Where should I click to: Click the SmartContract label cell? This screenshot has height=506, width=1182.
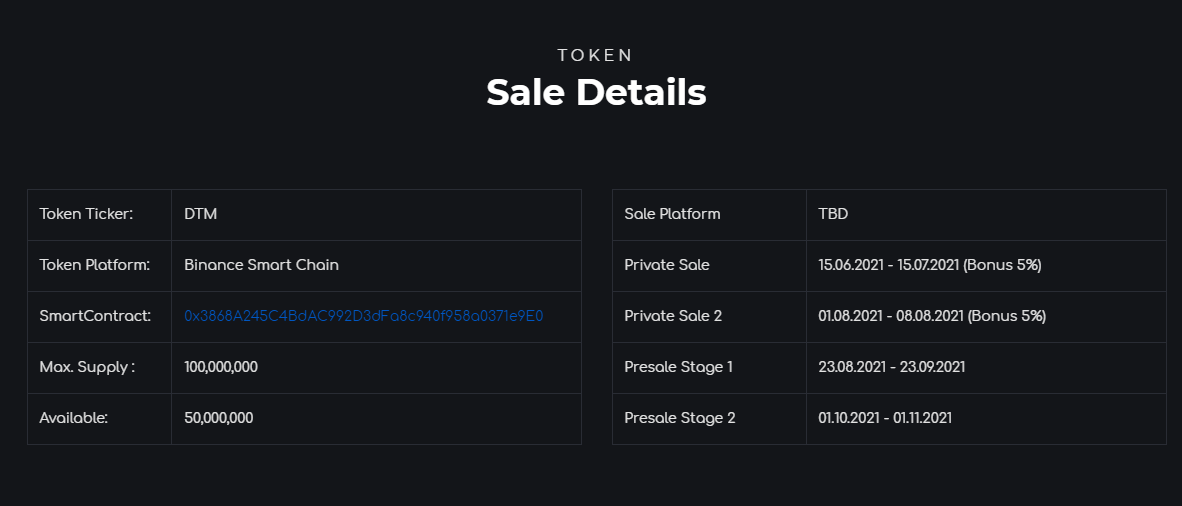100,317
